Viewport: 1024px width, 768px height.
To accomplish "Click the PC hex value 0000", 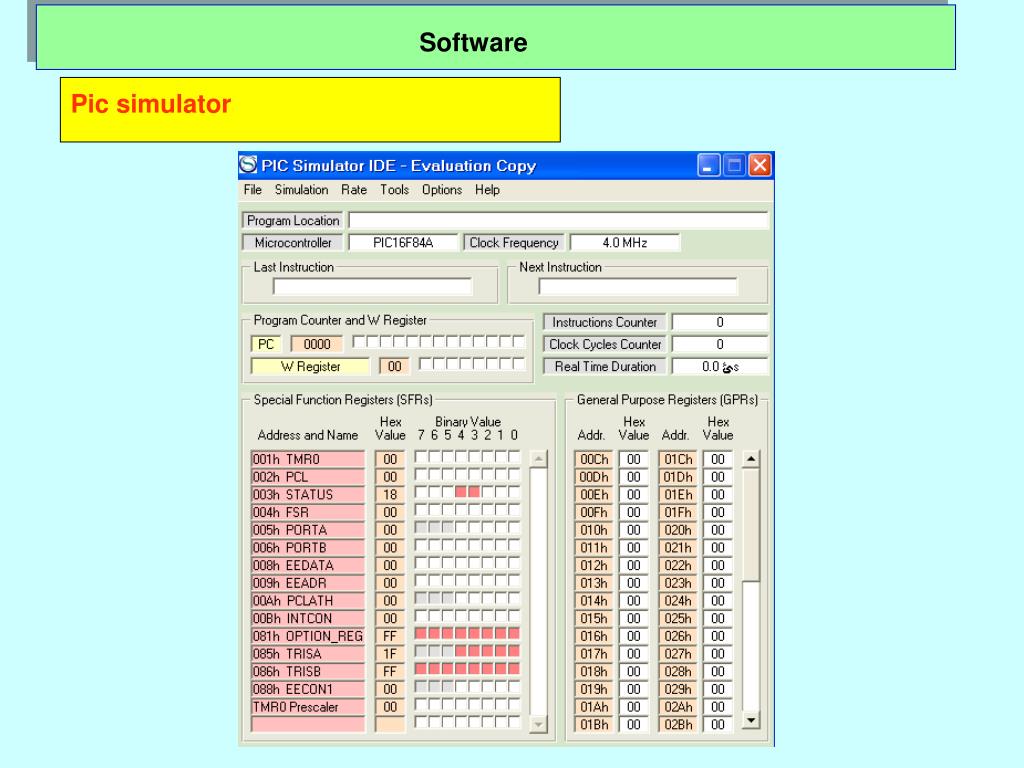I will (317, 344).
